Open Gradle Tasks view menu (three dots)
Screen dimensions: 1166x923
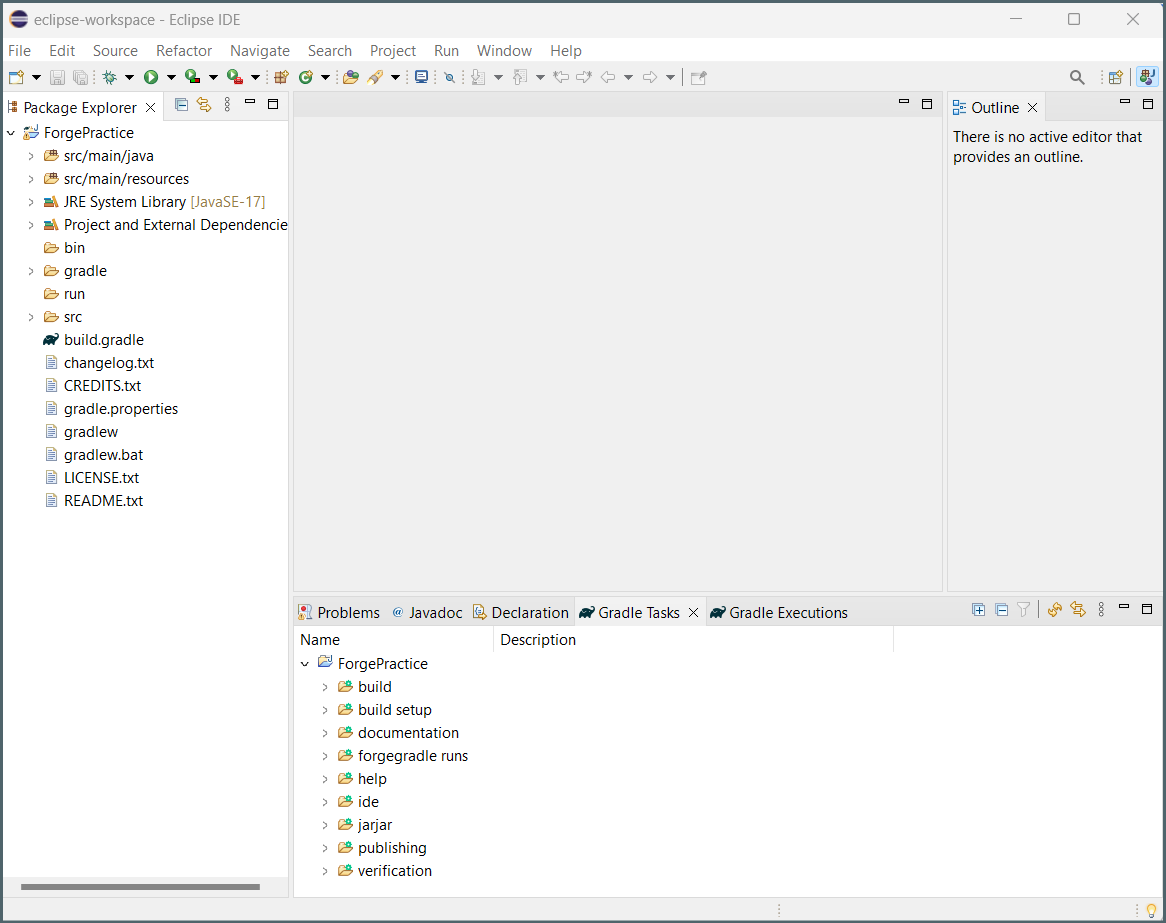(1101, 610)
